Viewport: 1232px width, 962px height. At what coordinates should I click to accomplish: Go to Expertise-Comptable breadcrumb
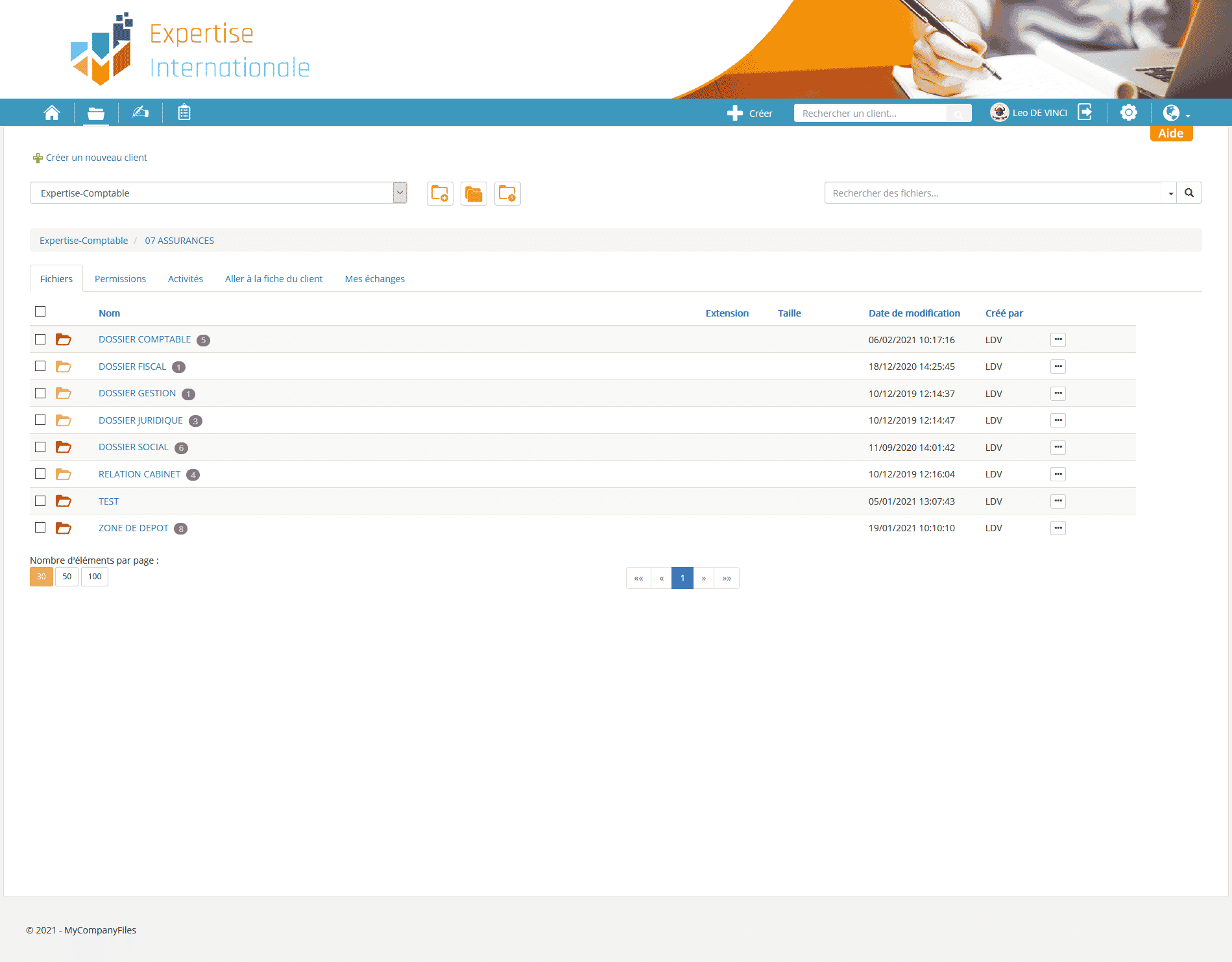84,241
